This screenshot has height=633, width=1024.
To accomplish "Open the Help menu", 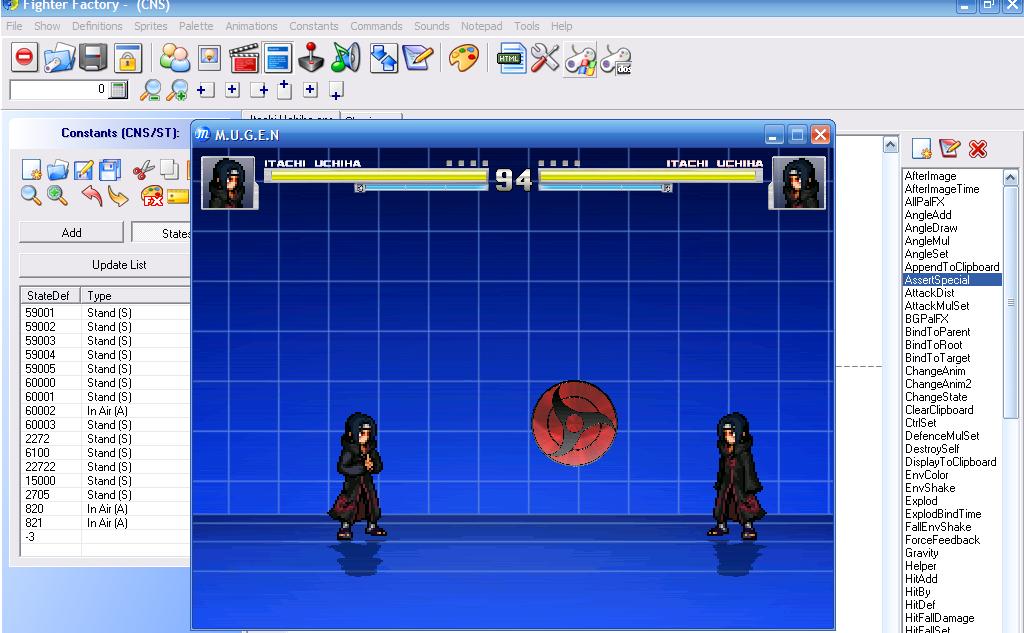I will click(562, 26).
